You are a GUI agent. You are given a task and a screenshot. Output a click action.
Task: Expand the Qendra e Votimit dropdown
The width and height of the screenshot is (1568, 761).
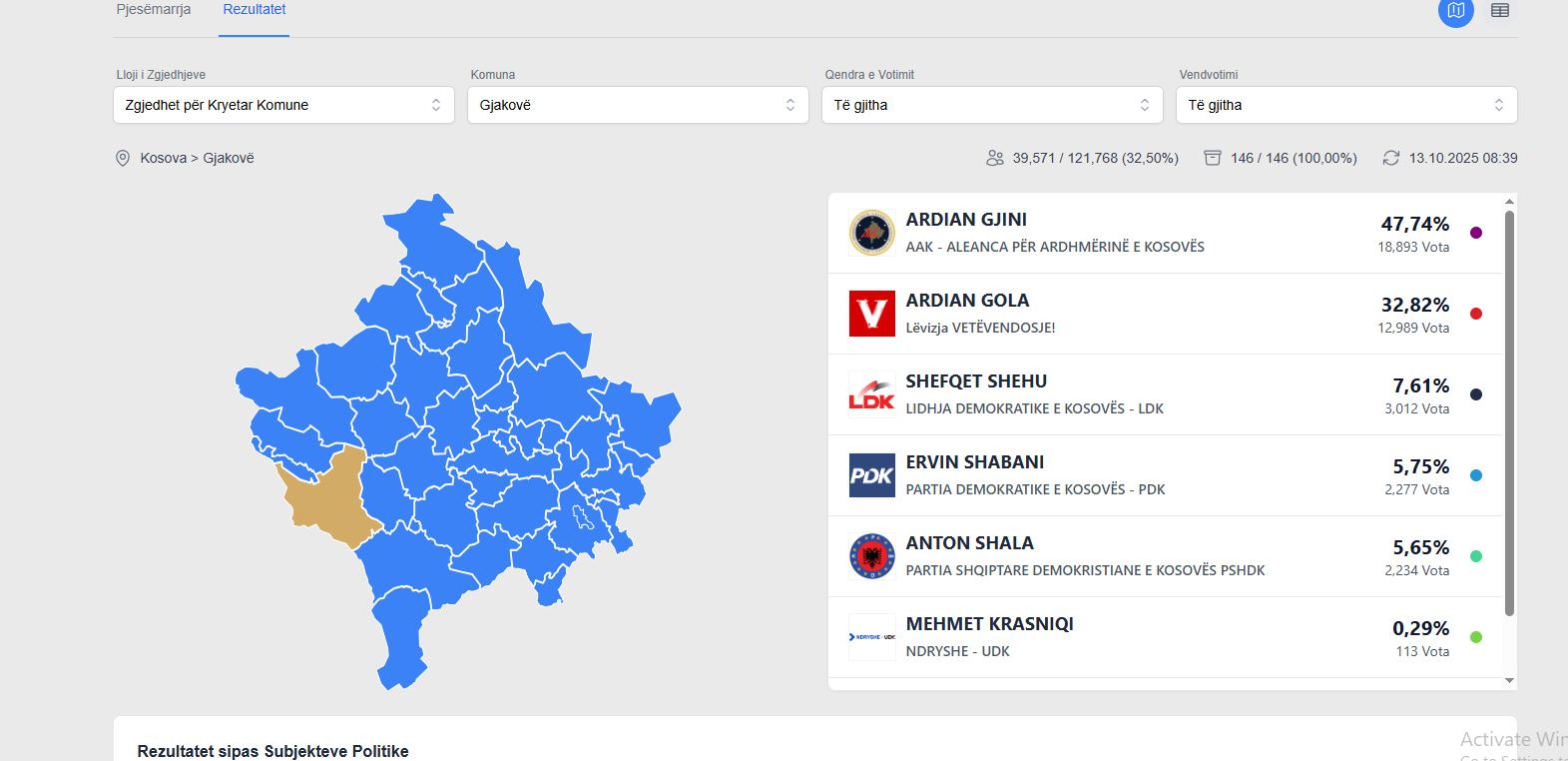pos(992,105)
